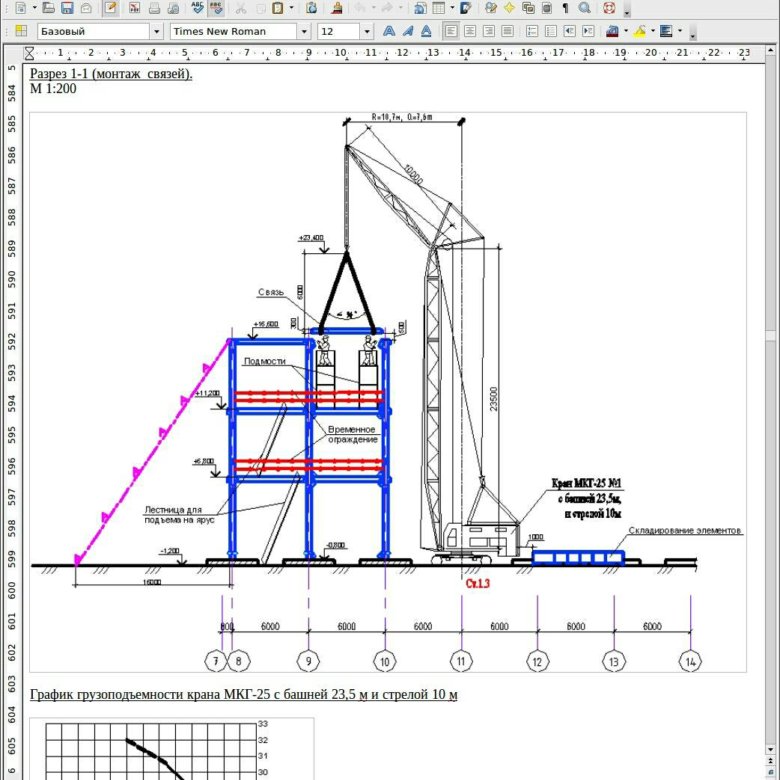The width and height of the screenshot is (780, 780).
Task: Open the font size 12 dropdown
Action: pos(367,31)
